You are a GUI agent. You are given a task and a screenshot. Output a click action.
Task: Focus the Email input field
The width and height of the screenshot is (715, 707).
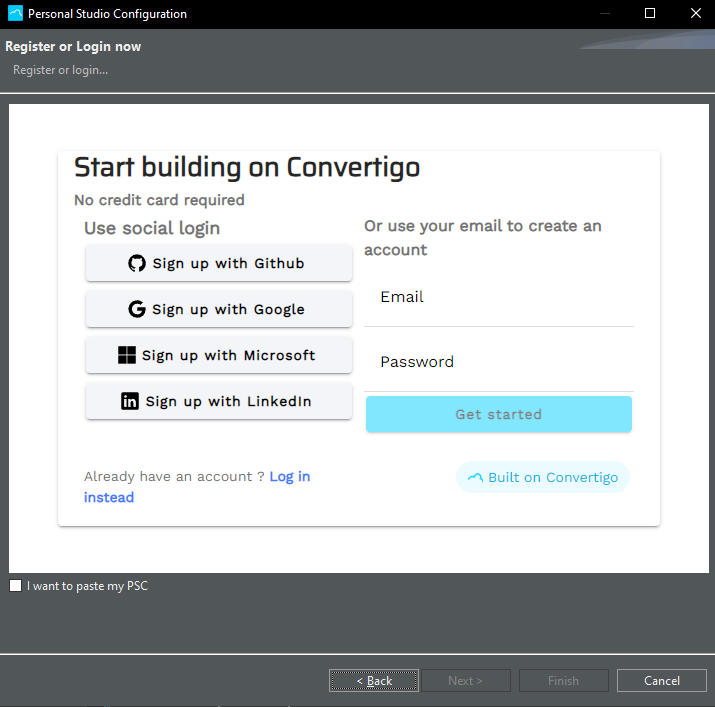point(498,298)
